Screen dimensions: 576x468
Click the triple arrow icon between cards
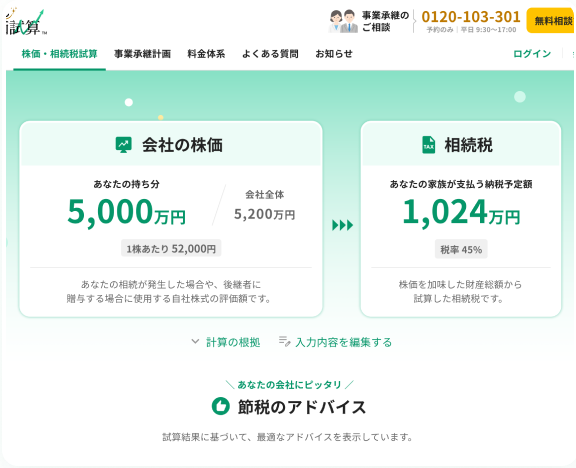[x=342, y=225]
